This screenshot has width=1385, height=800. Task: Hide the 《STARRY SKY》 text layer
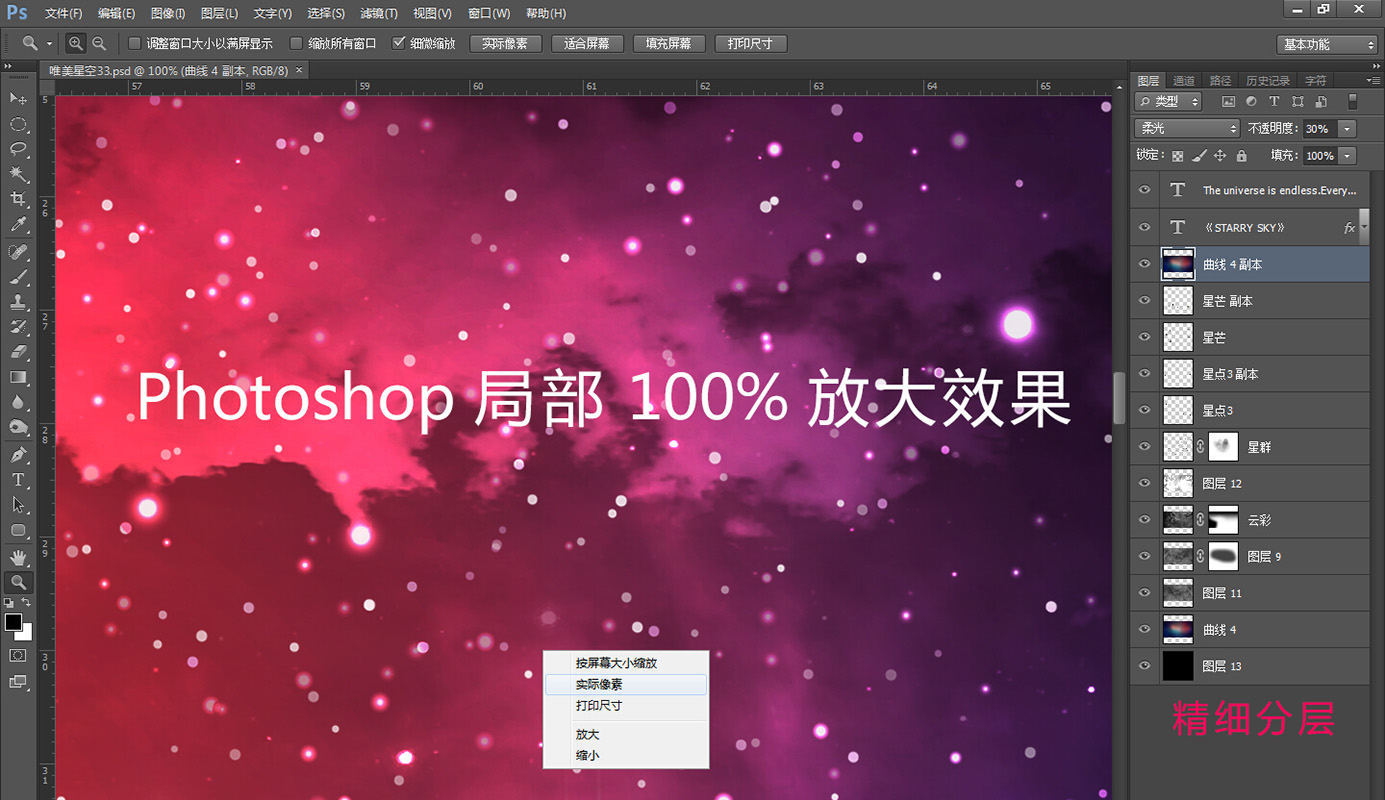coord(1146,228)
